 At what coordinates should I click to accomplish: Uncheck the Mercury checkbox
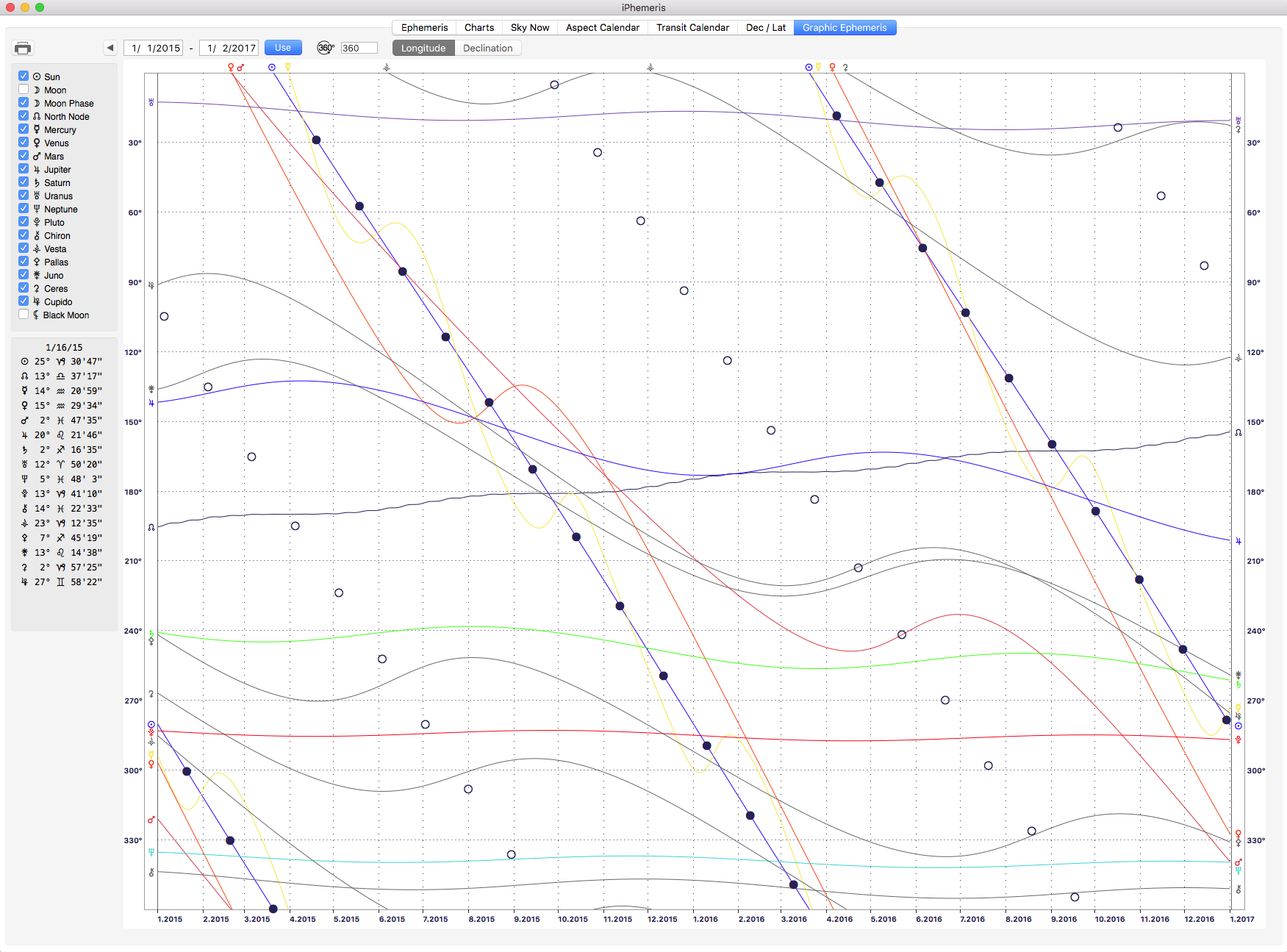(x=24, y=129)
